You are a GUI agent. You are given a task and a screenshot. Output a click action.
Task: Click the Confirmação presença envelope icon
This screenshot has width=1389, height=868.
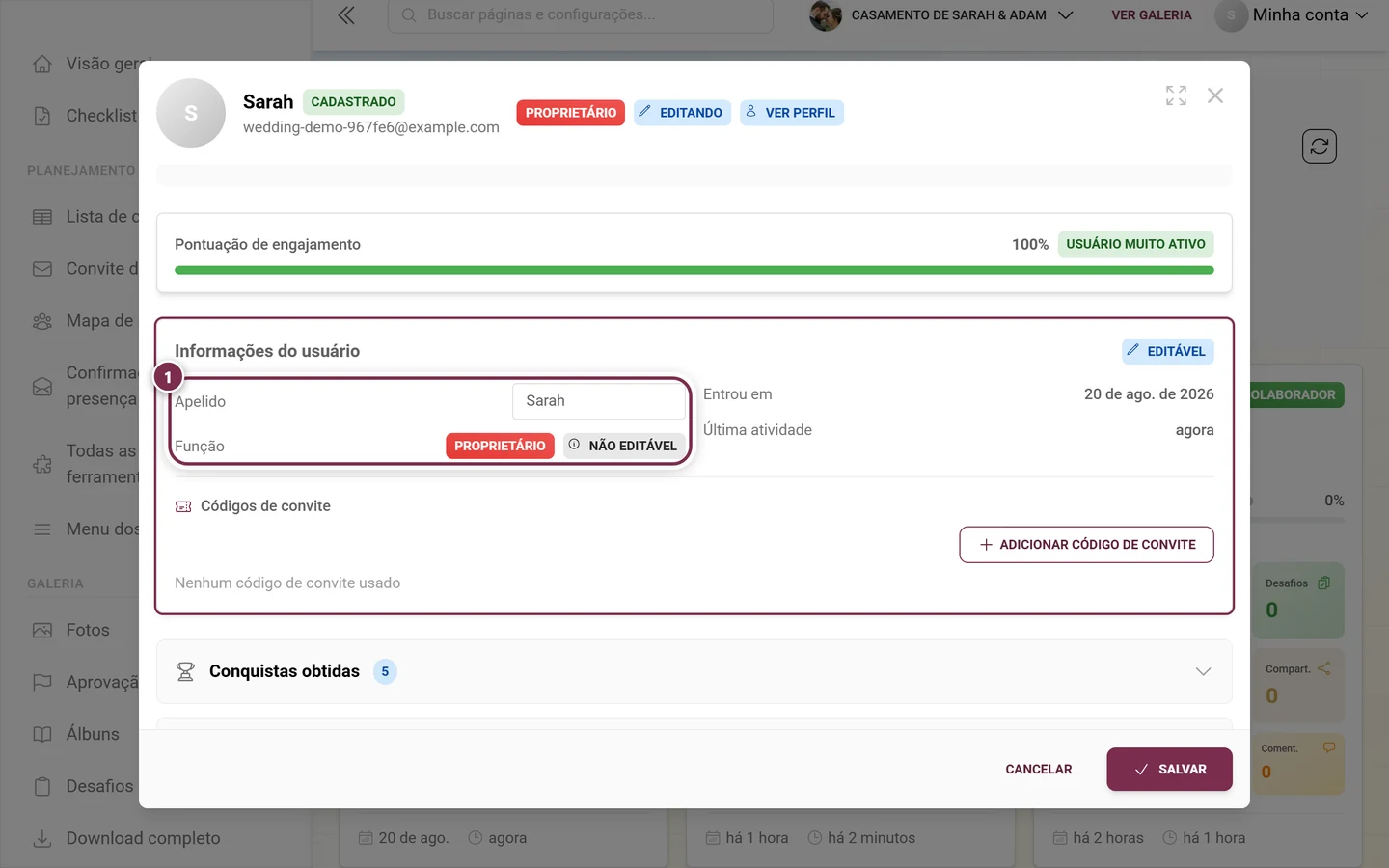pos(42,386)
